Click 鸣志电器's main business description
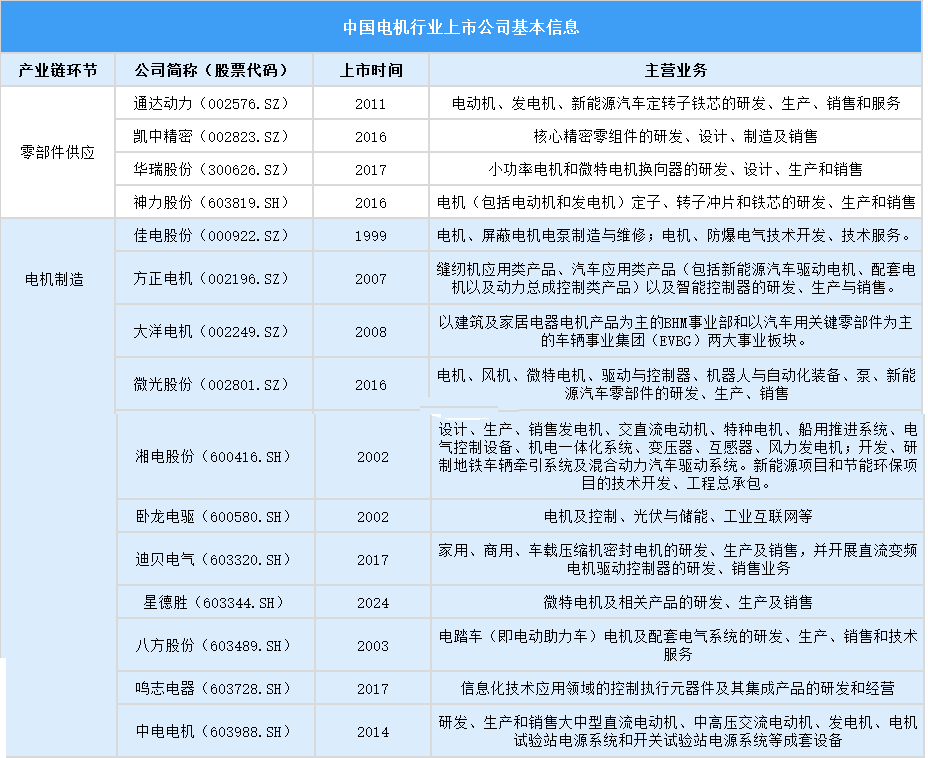Image resolution: width=928 pixels, height=758 pixels. [677, 689]
